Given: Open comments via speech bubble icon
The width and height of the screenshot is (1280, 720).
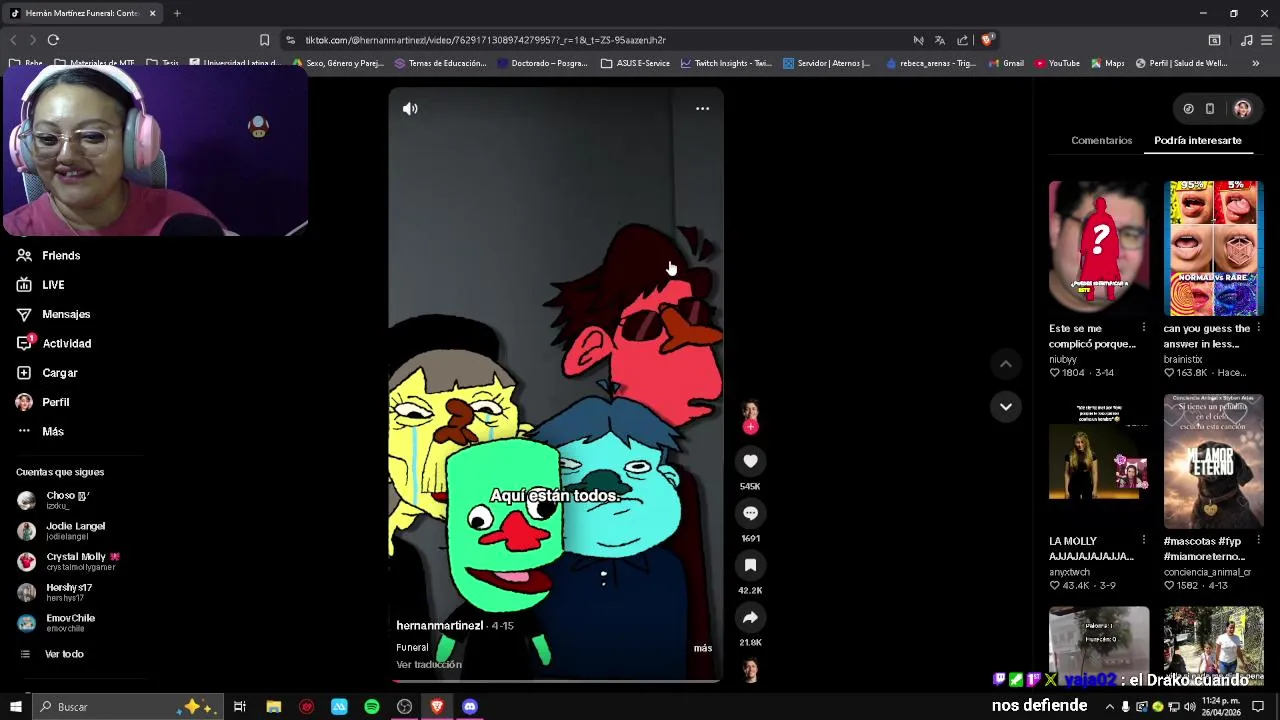Looking at the screenshot, I should (x=750, y=513).
